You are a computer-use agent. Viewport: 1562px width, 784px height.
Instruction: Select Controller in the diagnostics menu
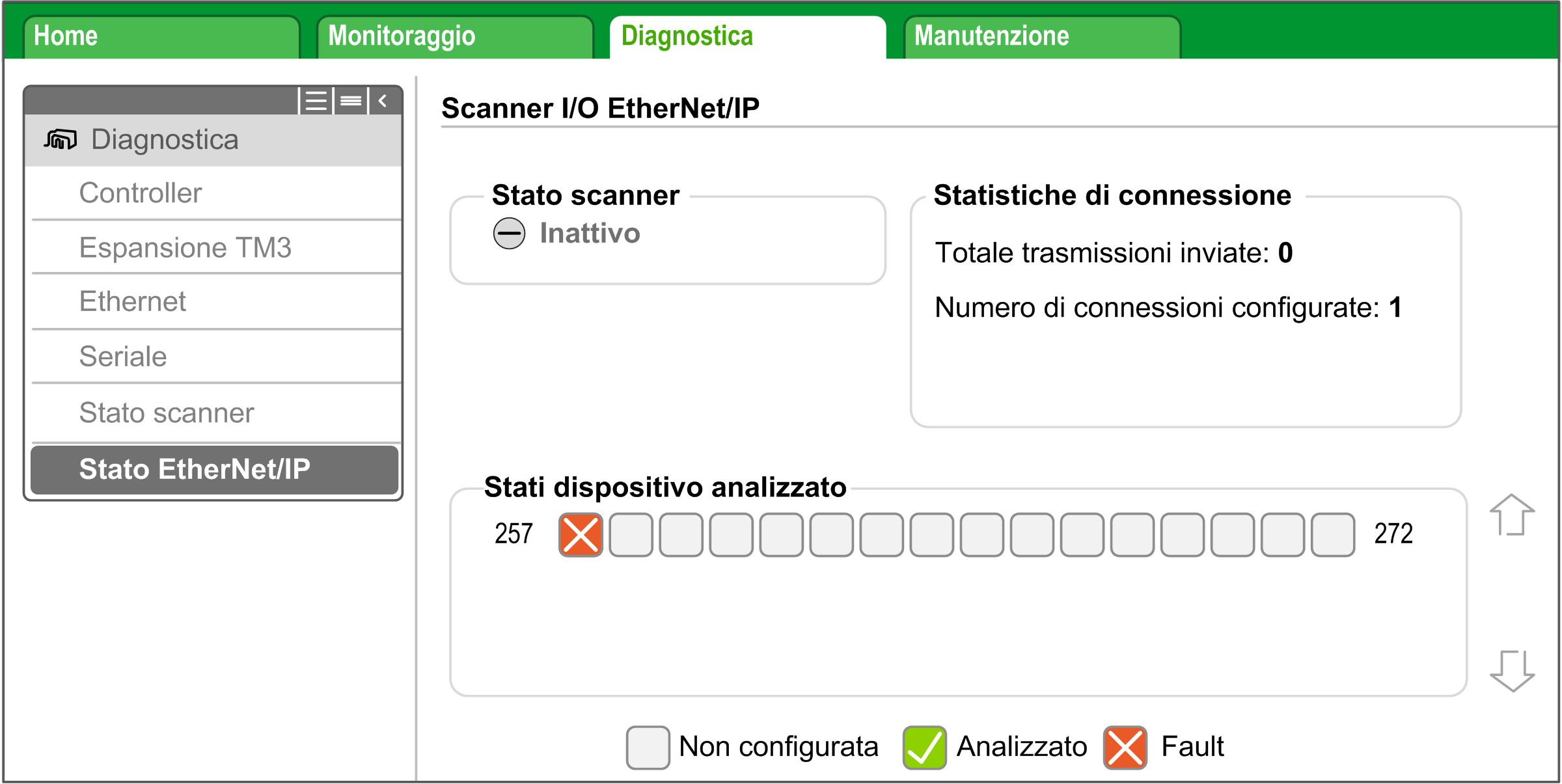tap(141, 193)
